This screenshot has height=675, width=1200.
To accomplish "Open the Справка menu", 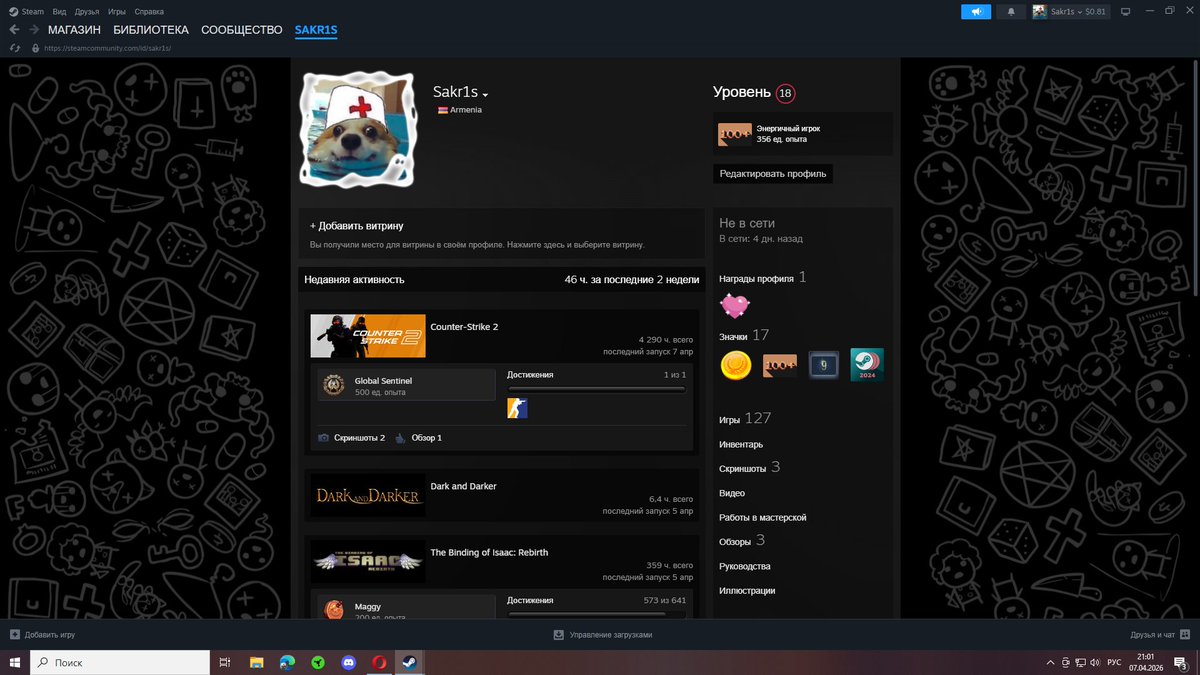I will pyautogui.click(x=149, y=11).
